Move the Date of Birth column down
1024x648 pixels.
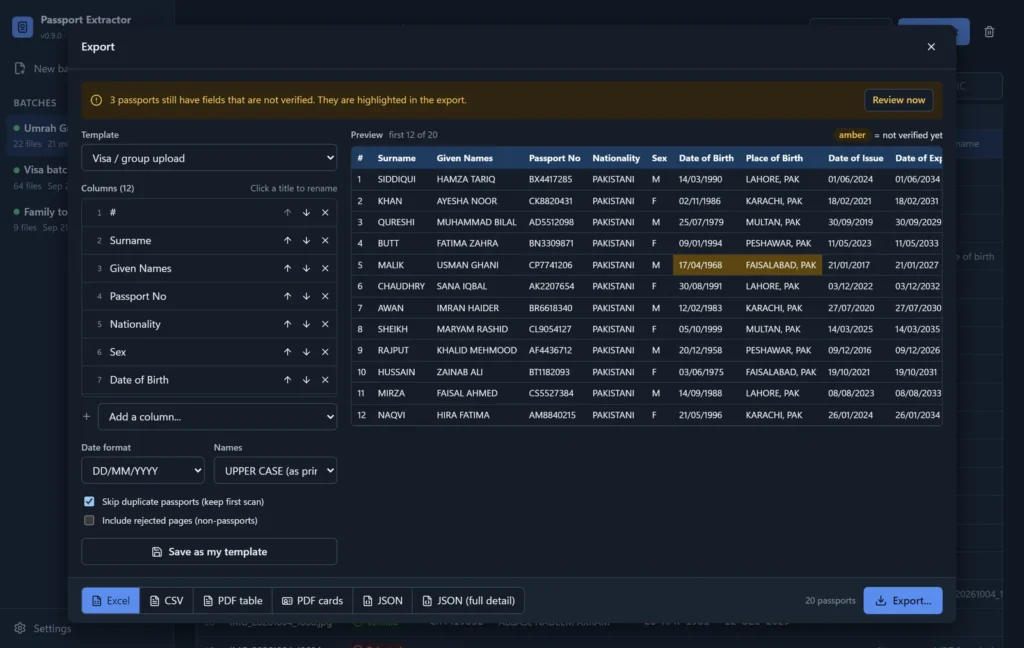point(306,380)
